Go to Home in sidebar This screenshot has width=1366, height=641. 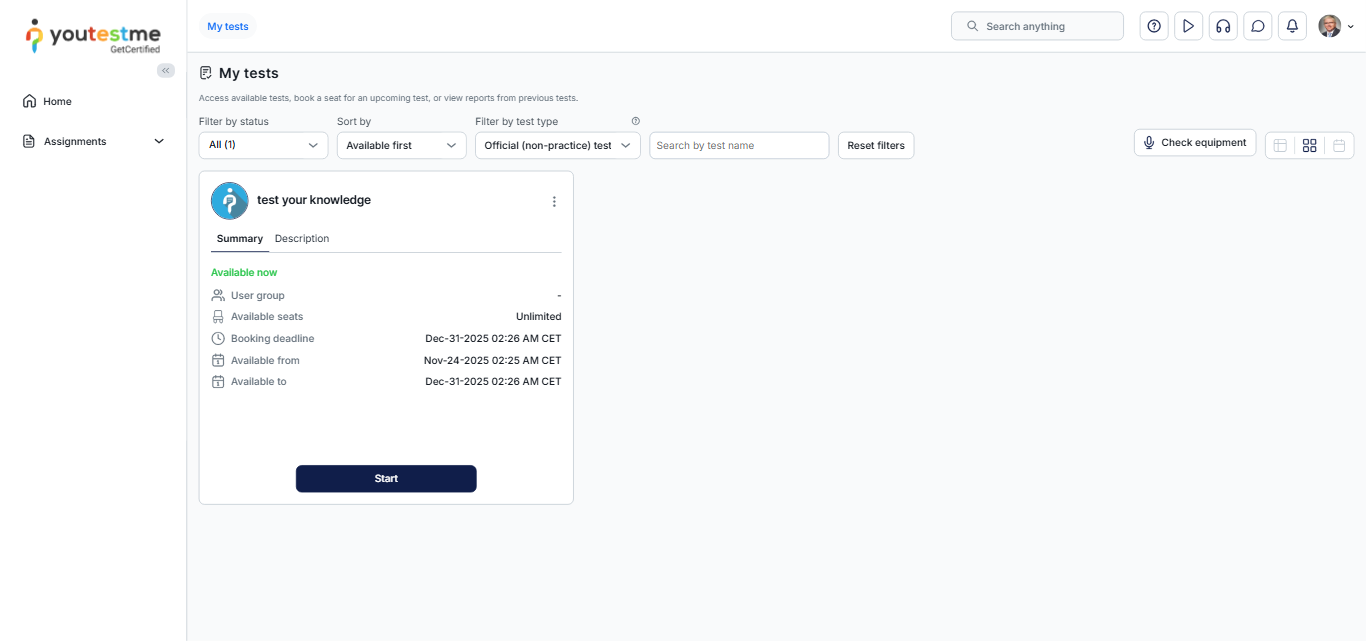[57, 101]
